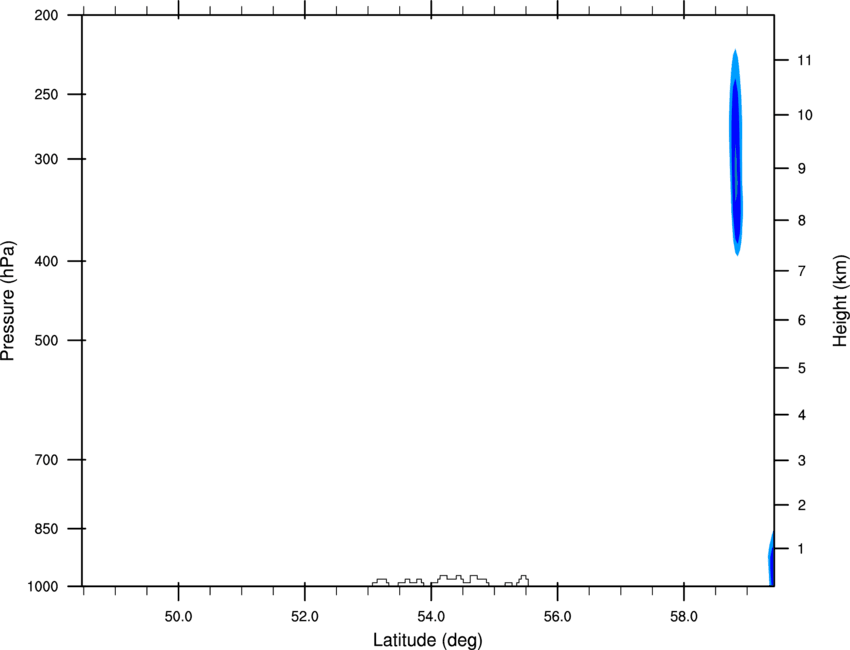Pick the 3 km height label
Image resolution: width=850 pixels, height=650 pixels.
[x=802, y=460]
